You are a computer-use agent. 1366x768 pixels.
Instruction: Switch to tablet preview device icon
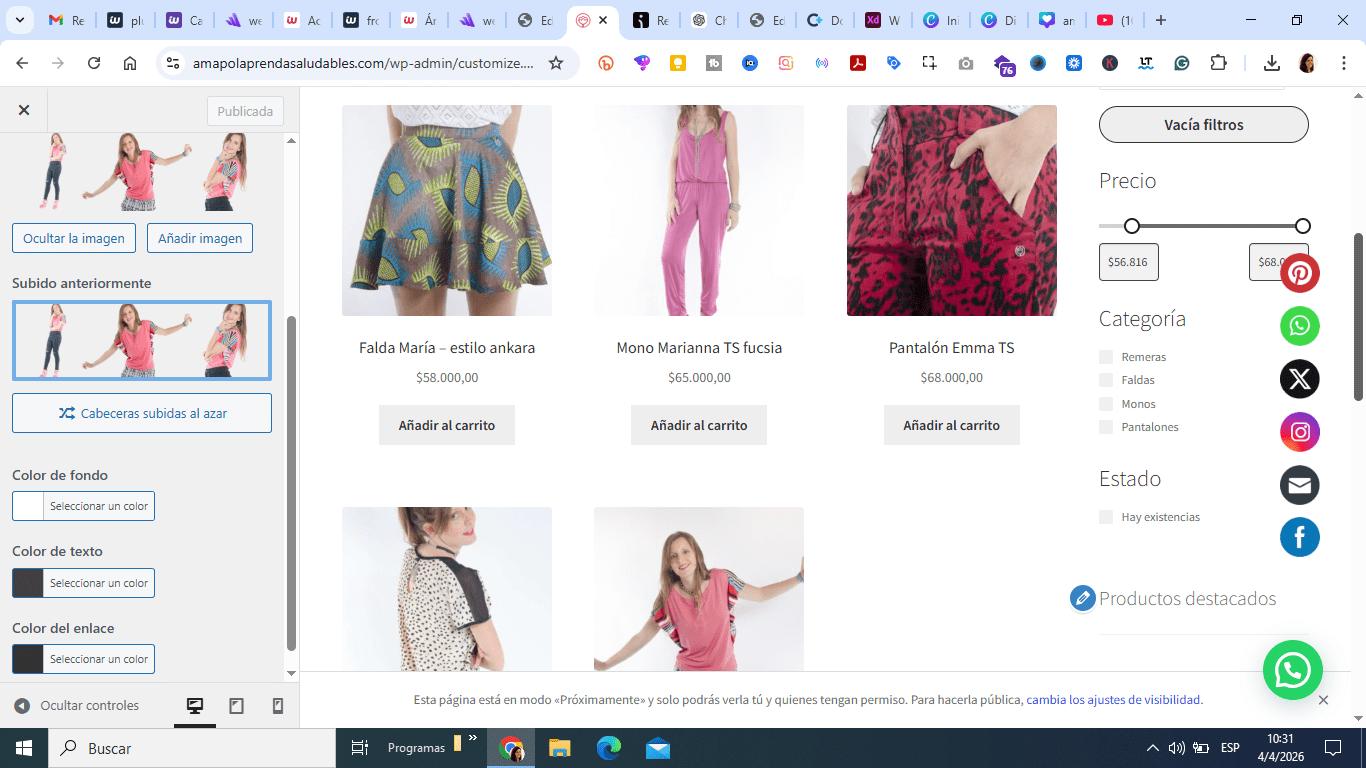pyautogui.click(x=237, y=706)
